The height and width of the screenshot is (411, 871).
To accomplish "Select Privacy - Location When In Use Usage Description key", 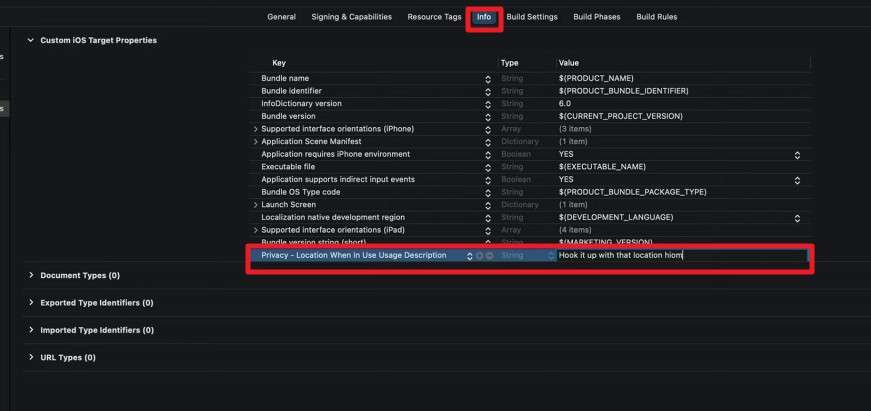I will (354, 255).
